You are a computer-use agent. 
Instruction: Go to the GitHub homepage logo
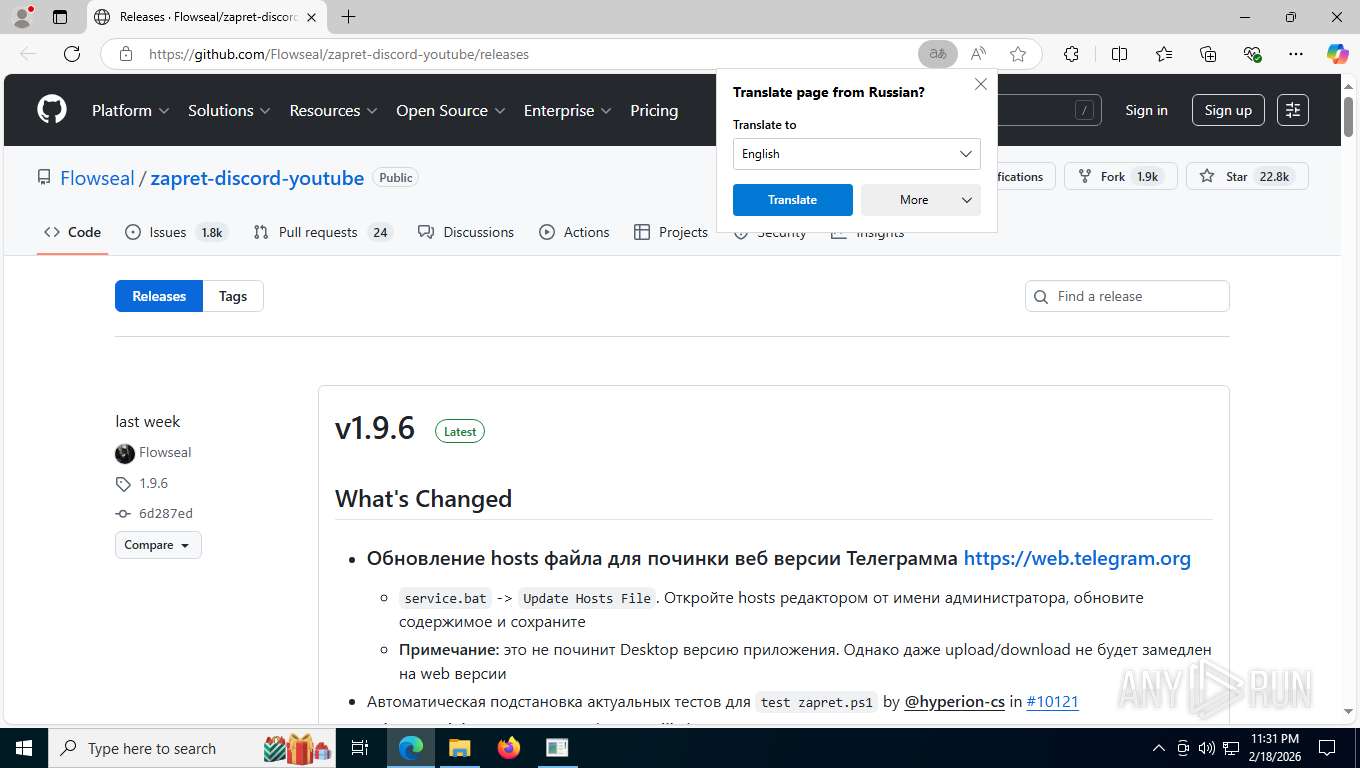(52, 110)
